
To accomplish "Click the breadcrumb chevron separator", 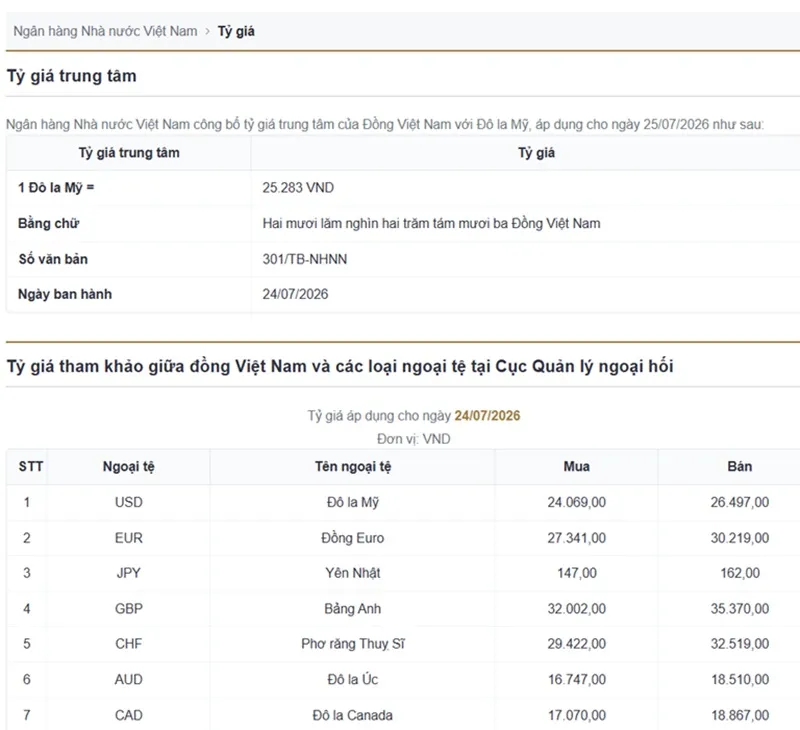I will (208, 31).
